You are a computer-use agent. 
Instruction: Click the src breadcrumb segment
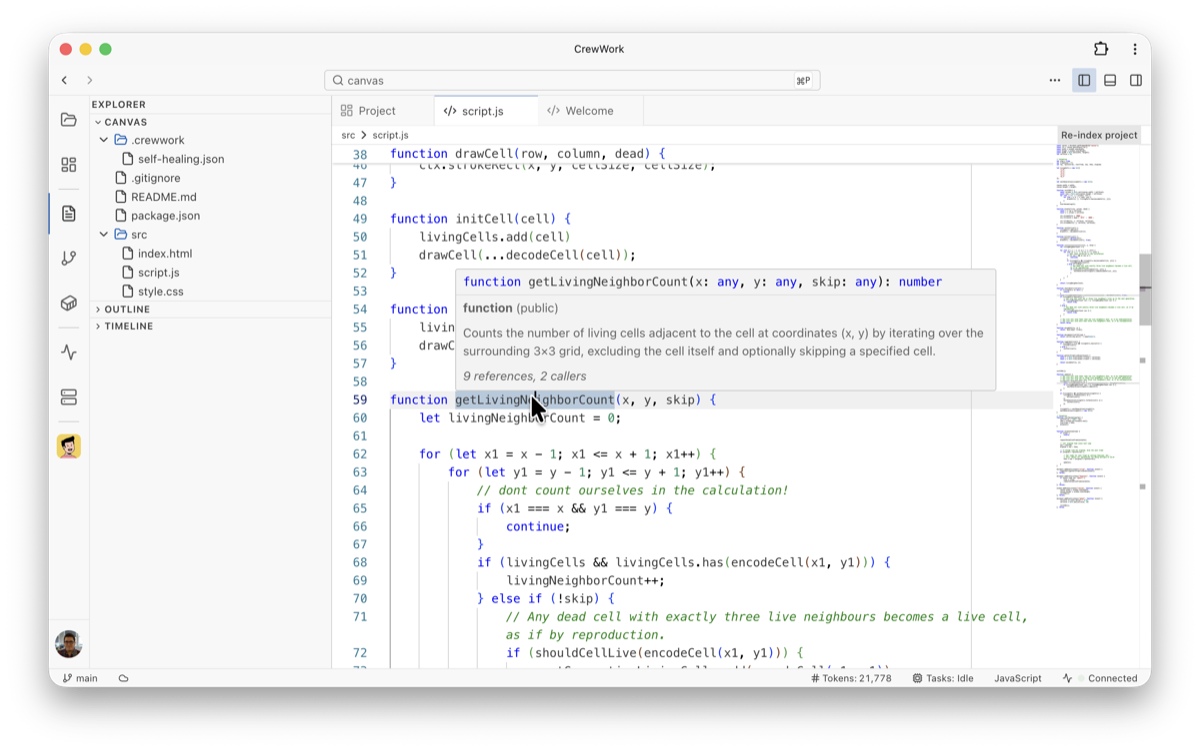(x=348, y=135)
